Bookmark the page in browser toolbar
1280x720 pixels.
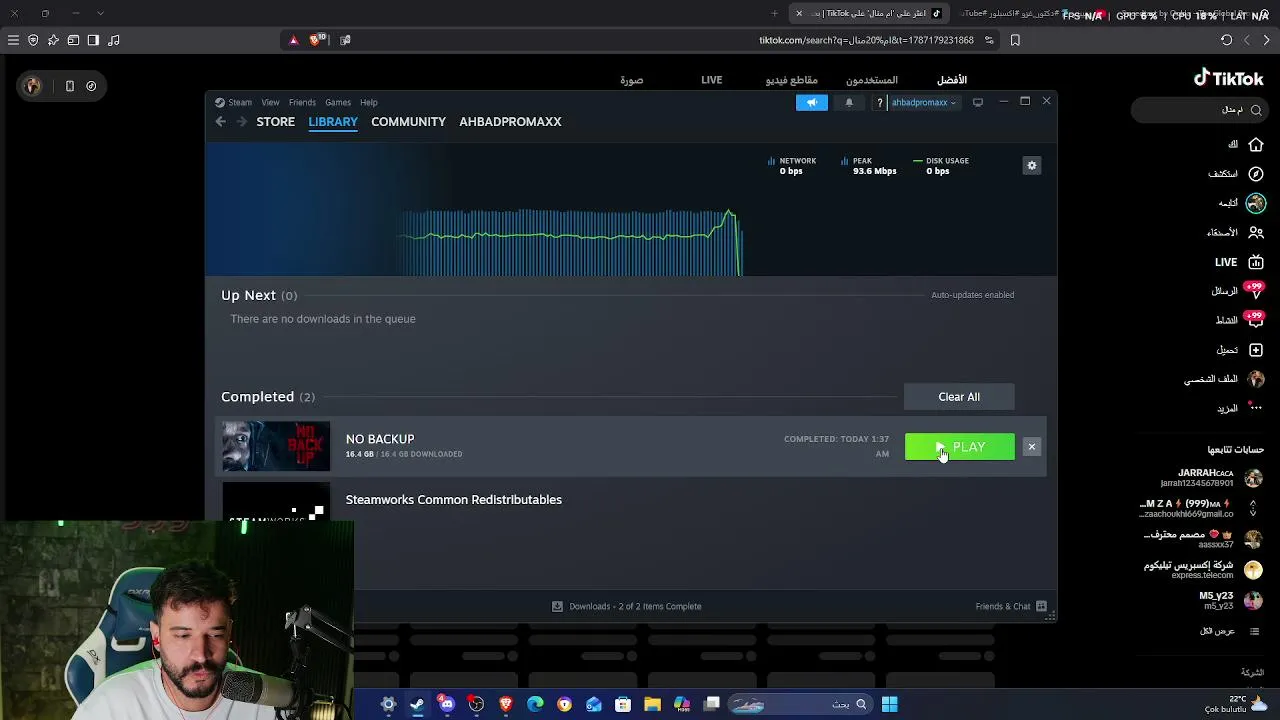click(1015, 40)
